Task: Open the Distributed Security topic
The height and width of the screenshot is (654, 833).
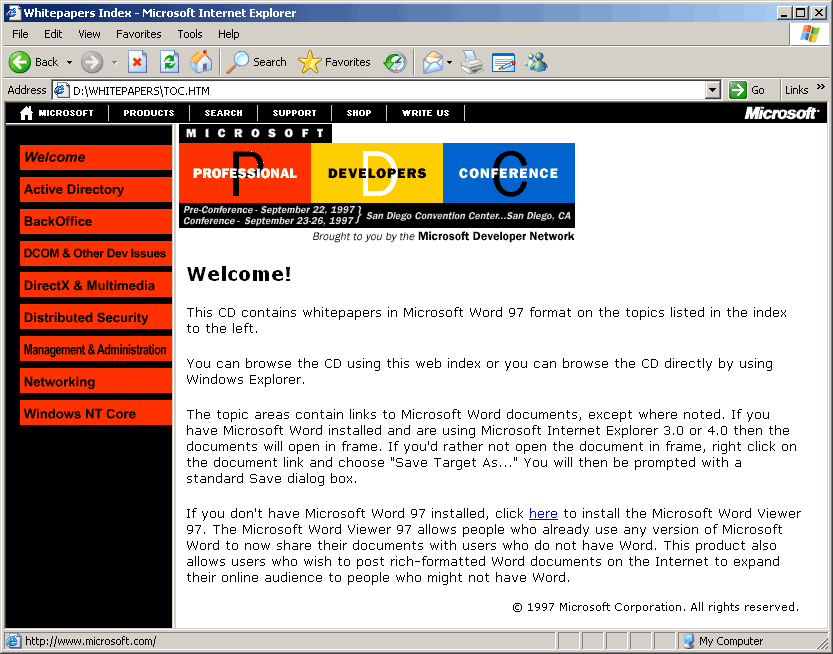Action: click(96, 317)
